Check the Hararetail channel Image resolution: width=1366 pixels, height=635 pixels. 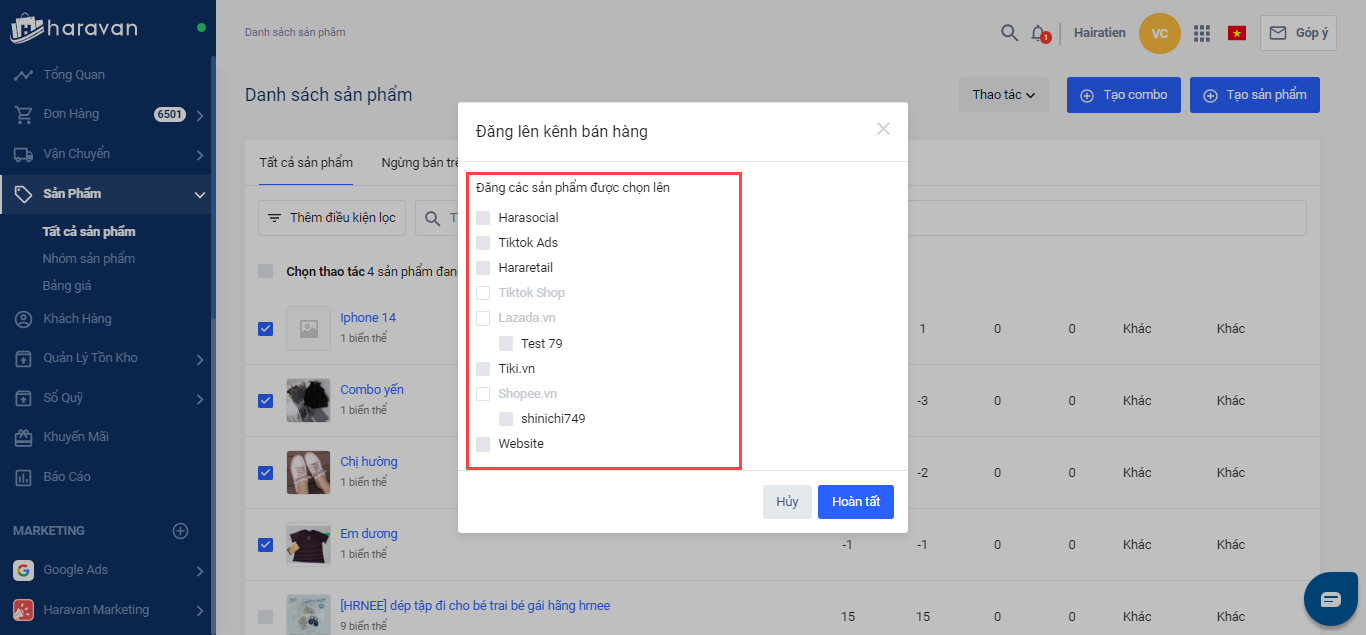(x=483, y=268)
